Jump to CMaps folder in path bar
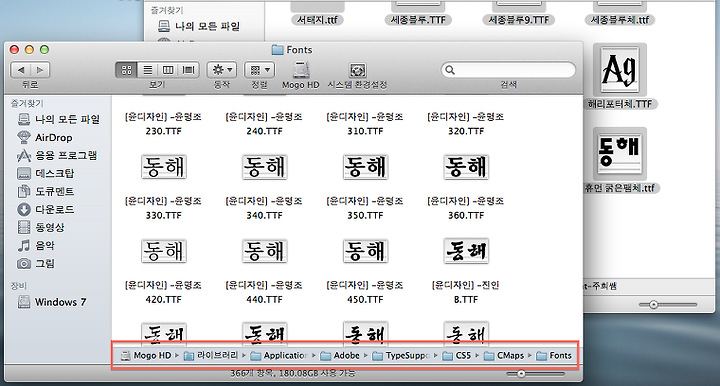 pyautogui.click(x=504, y=355)
